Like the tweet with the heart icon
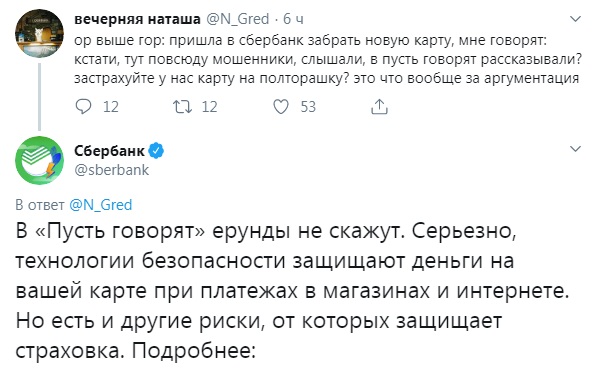This screenshot has height=387, width=596. [x=281, y=107]
